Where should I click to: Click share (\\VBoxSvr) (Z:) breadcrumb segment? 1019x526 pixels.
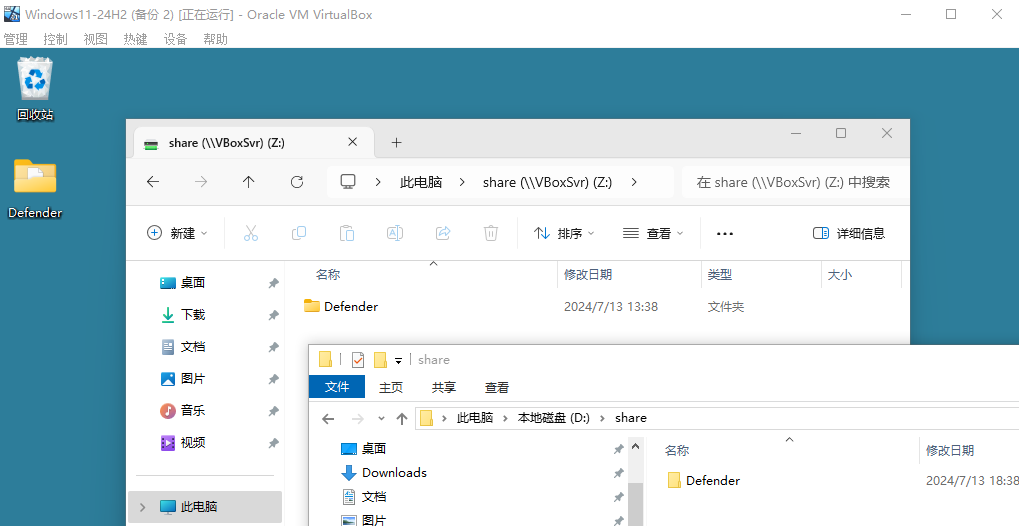tap(547, 182)
